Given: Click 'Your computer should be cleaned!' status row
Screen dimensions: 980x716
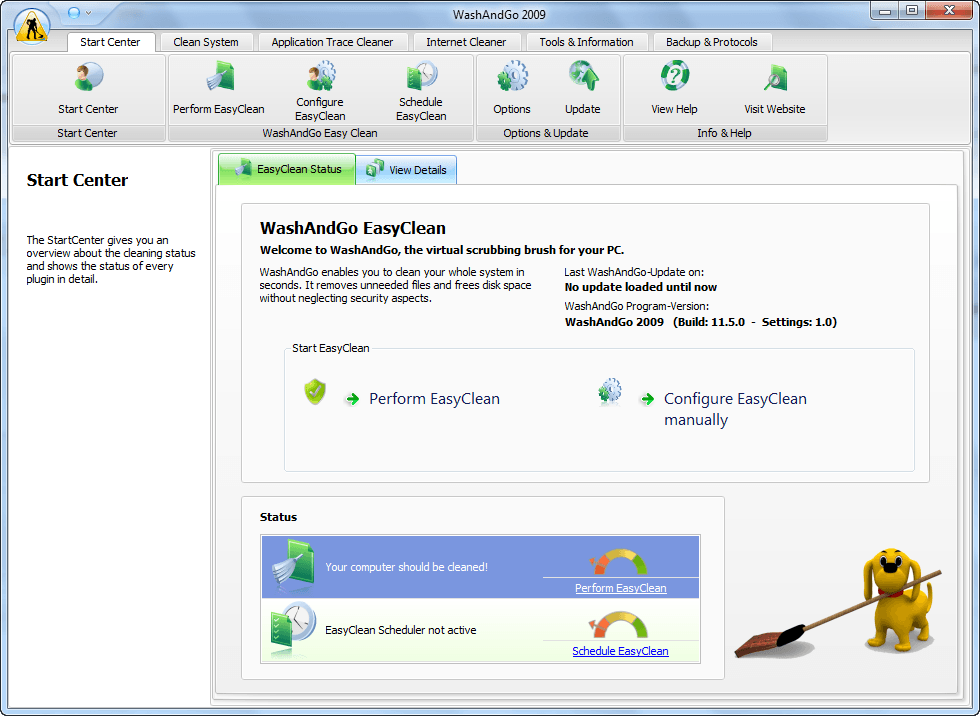Looking at the screenshot, I should click(480, 567).
